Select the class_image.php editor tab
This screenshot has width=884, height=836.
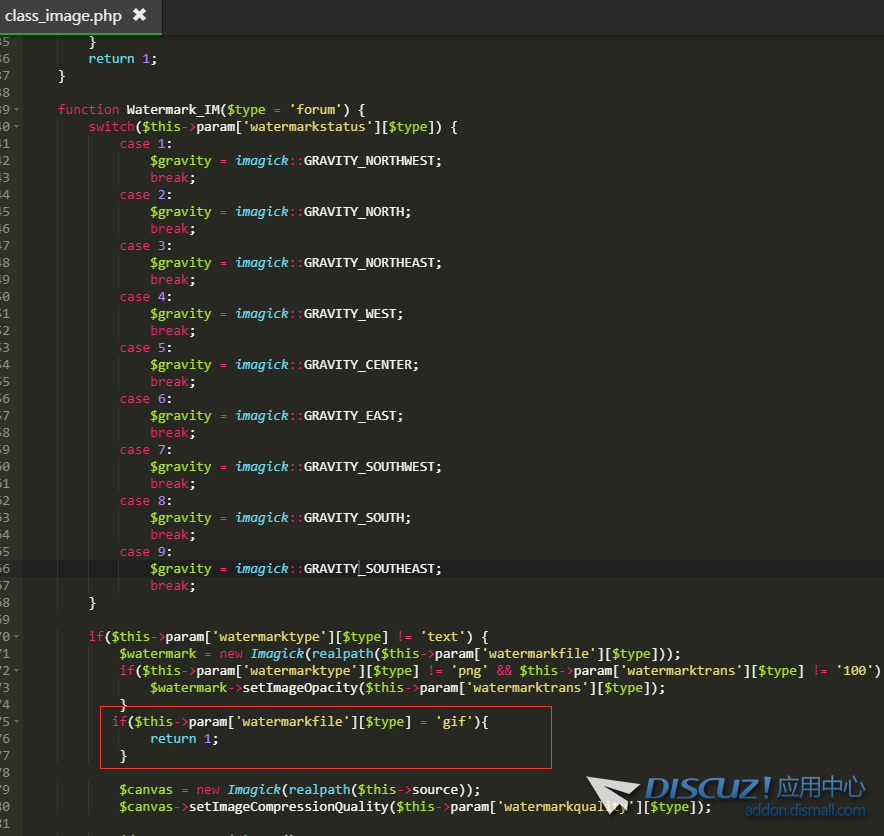pos(81,16)
